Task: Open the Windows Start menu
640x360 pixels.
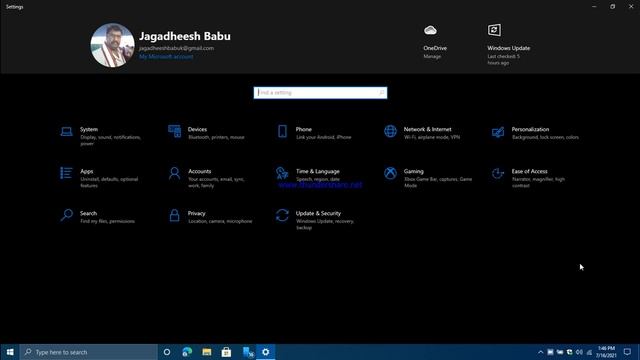Action: click(10, 352)
